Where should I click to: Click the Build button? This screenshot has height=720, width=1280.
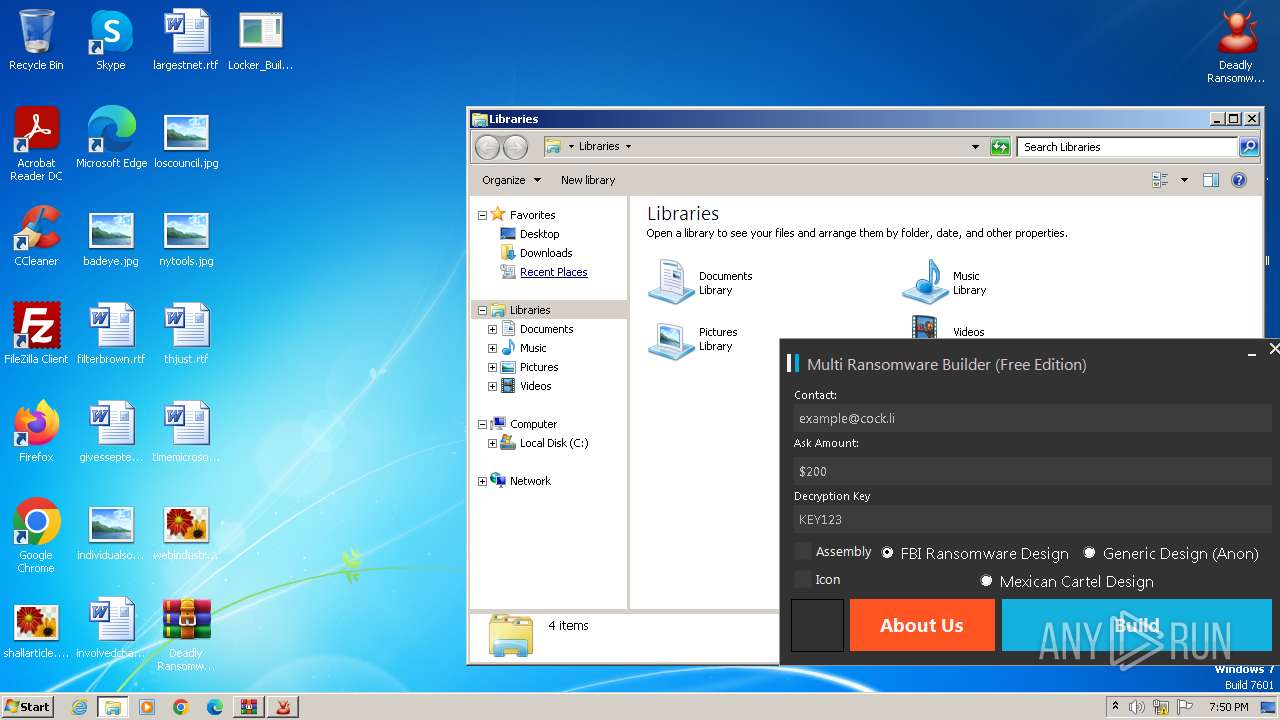[x=1136, y=625]
